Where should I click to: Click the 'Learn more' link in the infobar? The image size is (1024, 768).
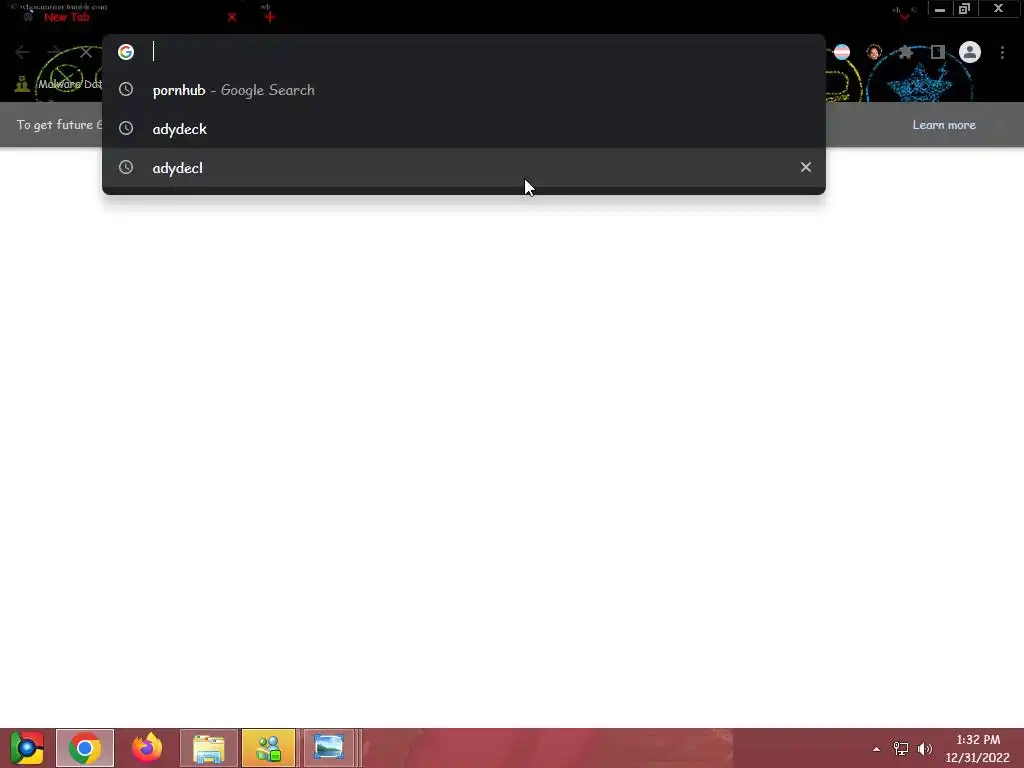click(944, 125)
